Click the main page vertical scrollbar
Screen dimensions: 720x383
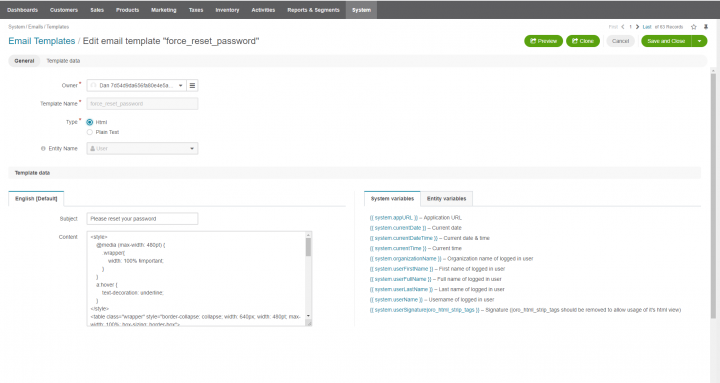click(x=713, y=195)
